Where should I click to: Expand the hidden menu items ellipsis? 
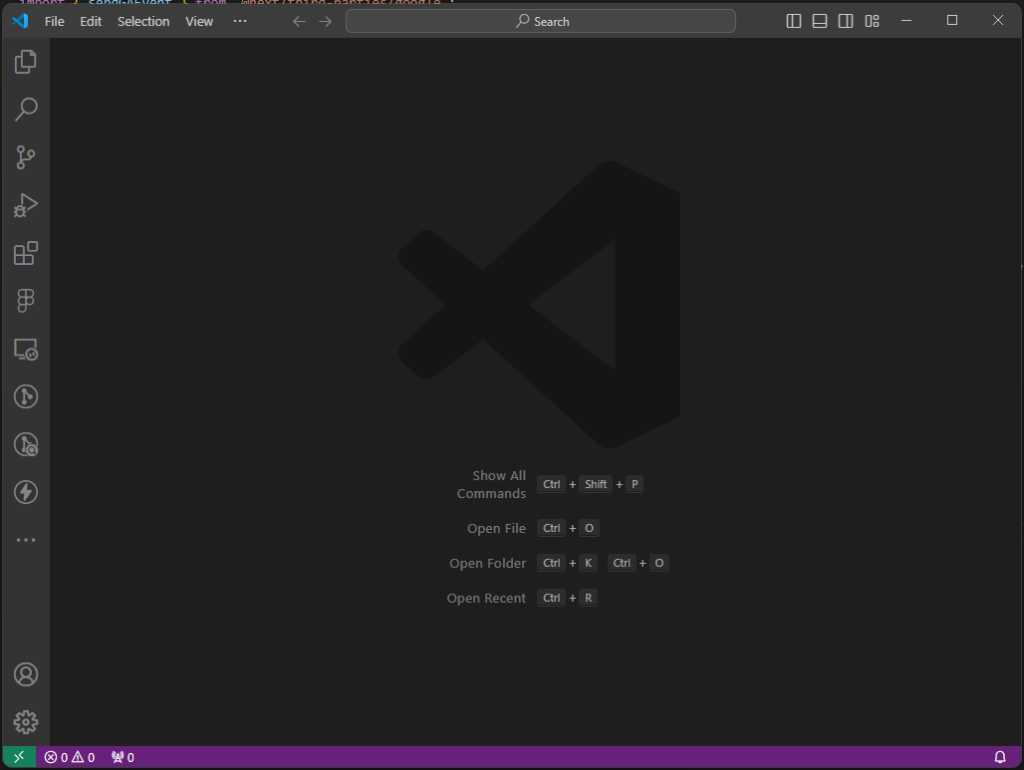click(x=240, y=21)
